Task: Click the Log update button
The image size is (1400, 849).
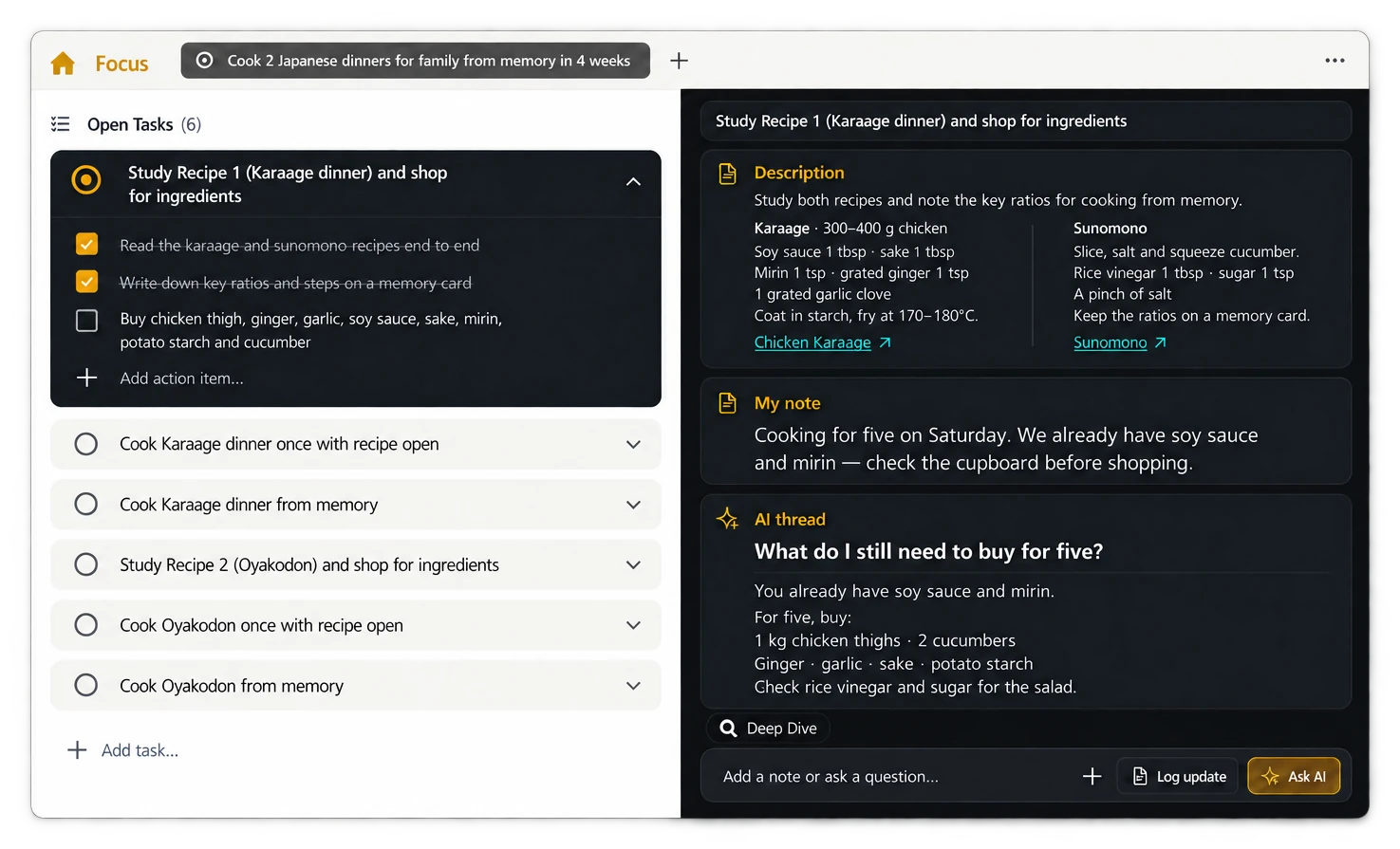Action: (1179, 777)
